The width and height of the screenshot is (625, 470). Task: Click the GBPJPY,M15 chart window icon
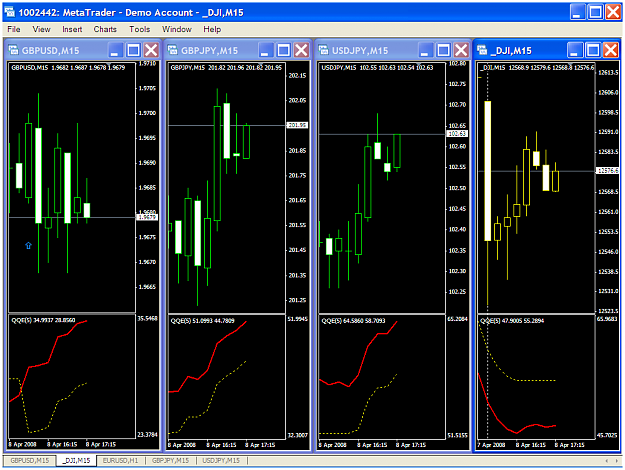(x=173, y=50)
